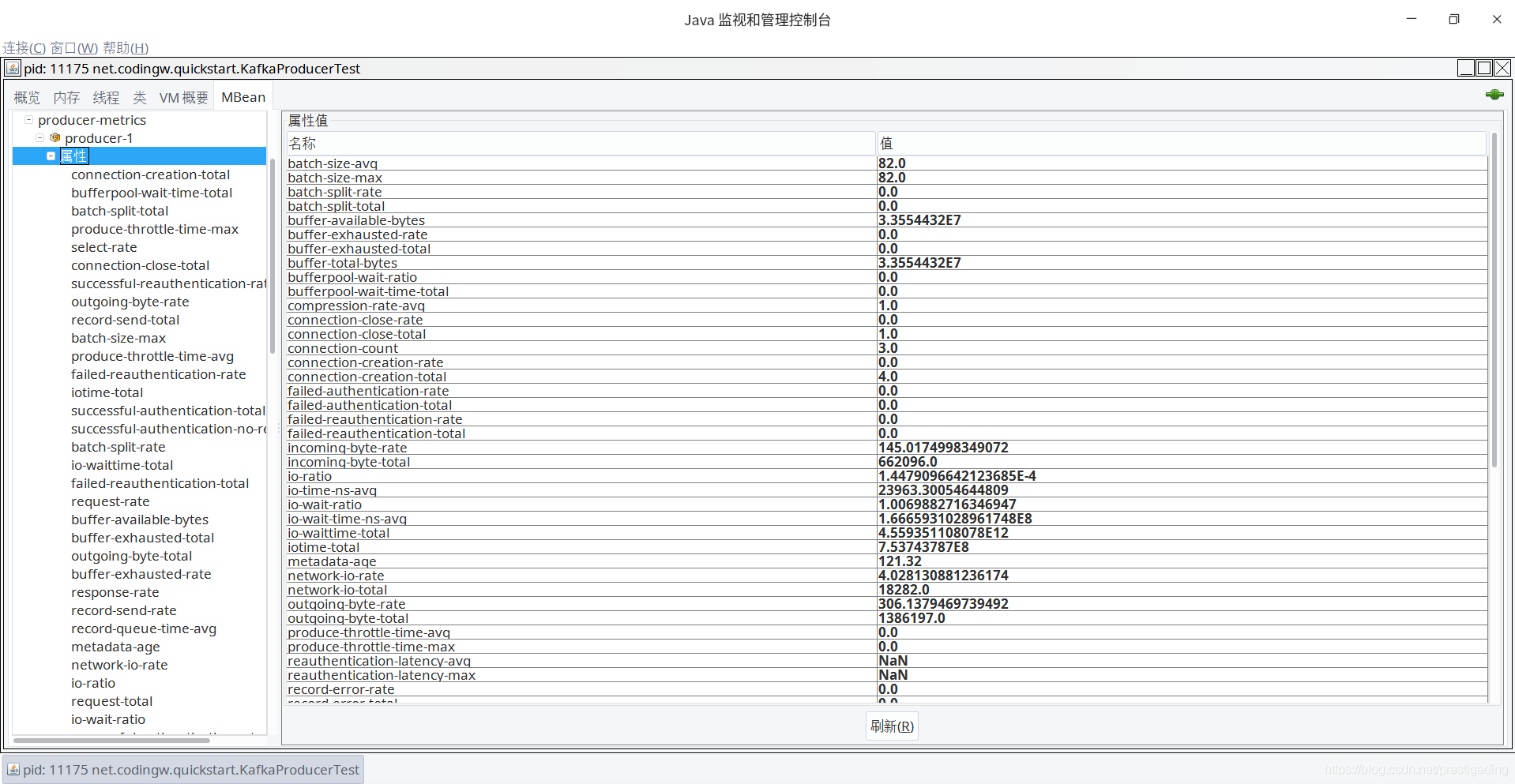Viewport: 1515px width, 784px height.
Task: Collapse the producer-metrics tree node
Action: click(x=28, y=120)
